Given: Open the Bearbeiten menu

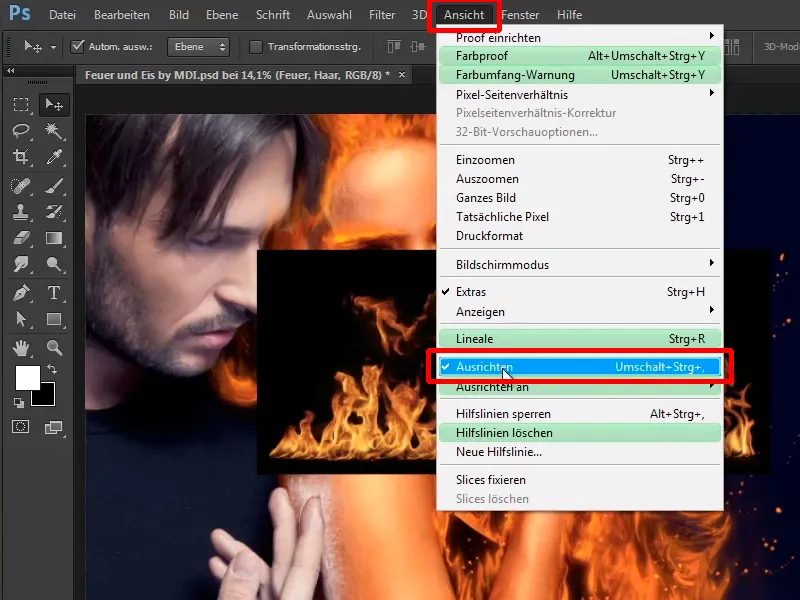Looking at the screenshot, I should click(122, 15).
